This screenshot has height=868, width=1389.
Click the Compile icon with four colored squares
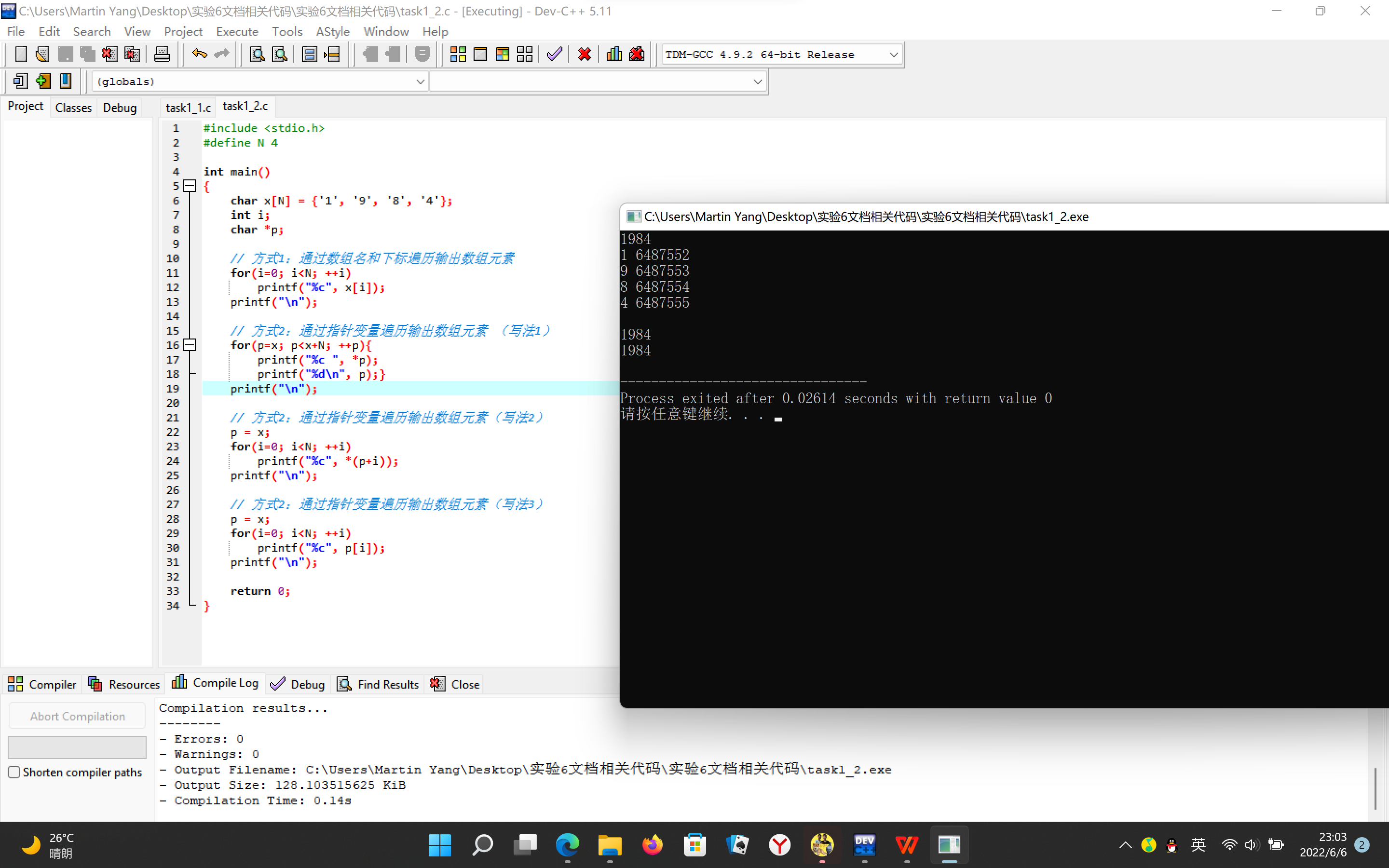coord(457,54)
